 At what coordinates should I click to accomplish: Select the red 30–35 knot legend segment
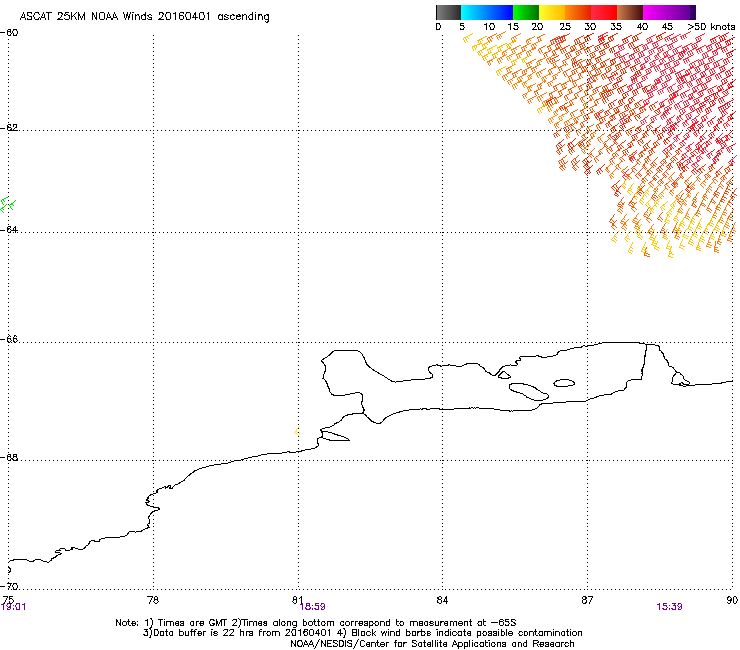(604, 12)
